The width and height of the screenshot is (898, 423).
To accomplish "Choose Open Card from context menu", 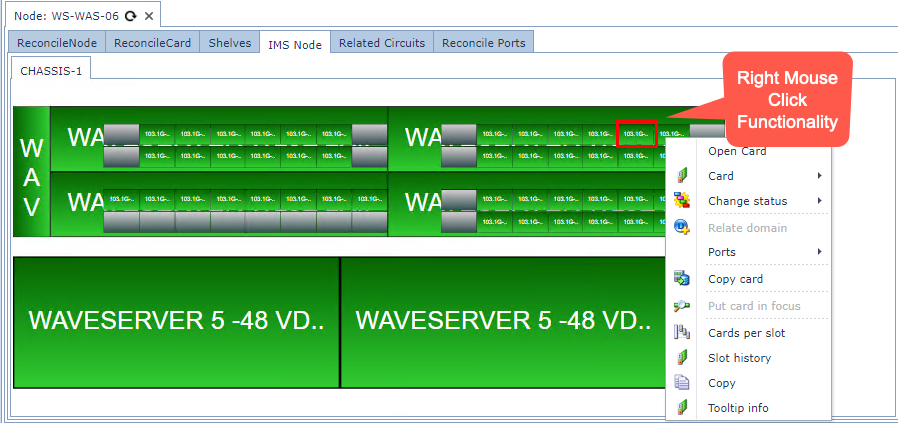I will point(737,151).
